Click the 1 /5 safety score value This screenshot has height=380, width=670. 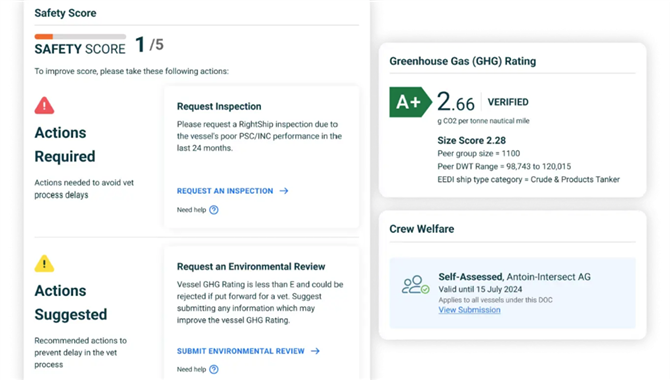[x=149, y=44]
